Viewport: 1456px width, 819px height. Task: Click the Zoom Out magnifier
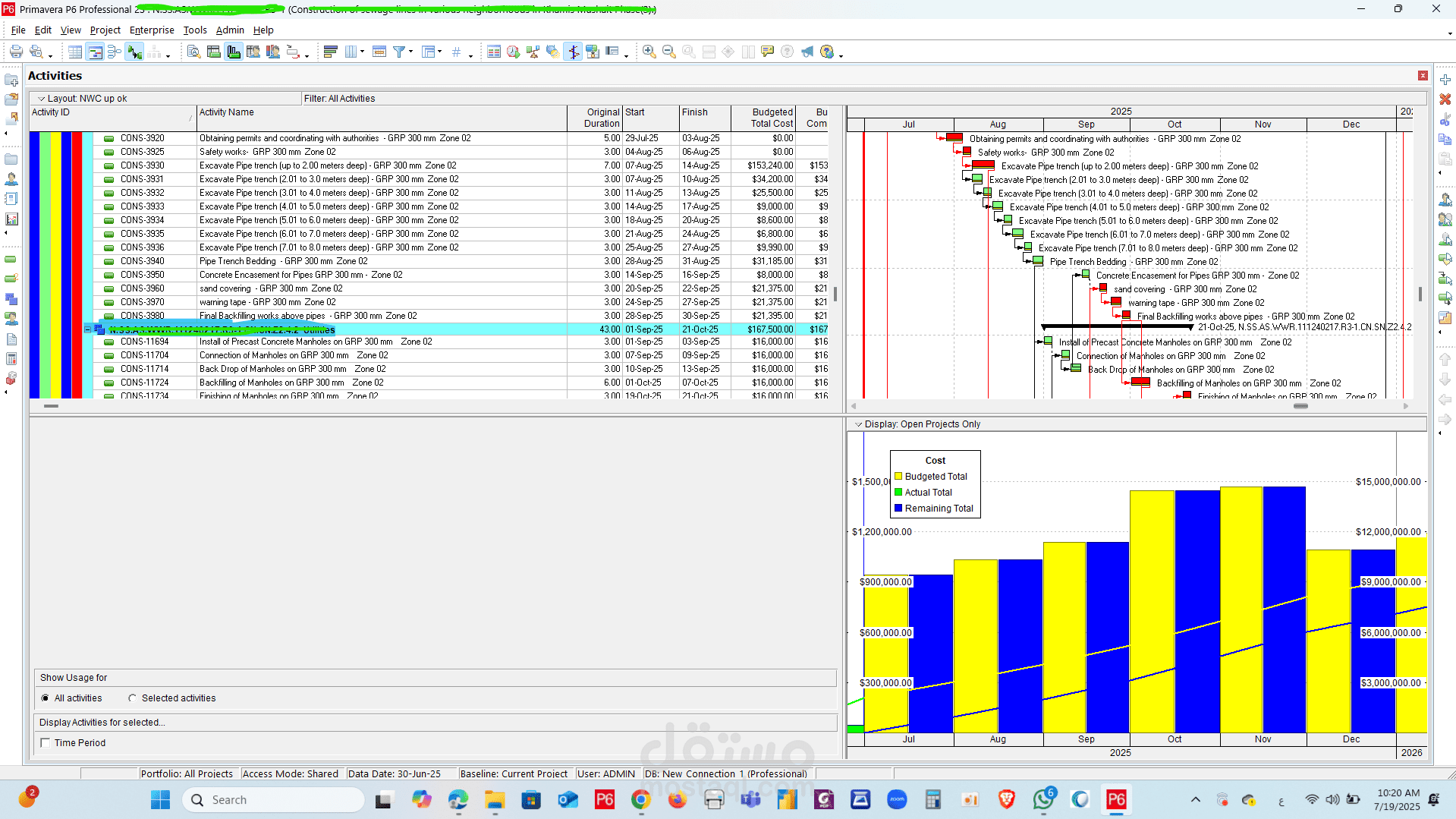[x=669, y=52]
